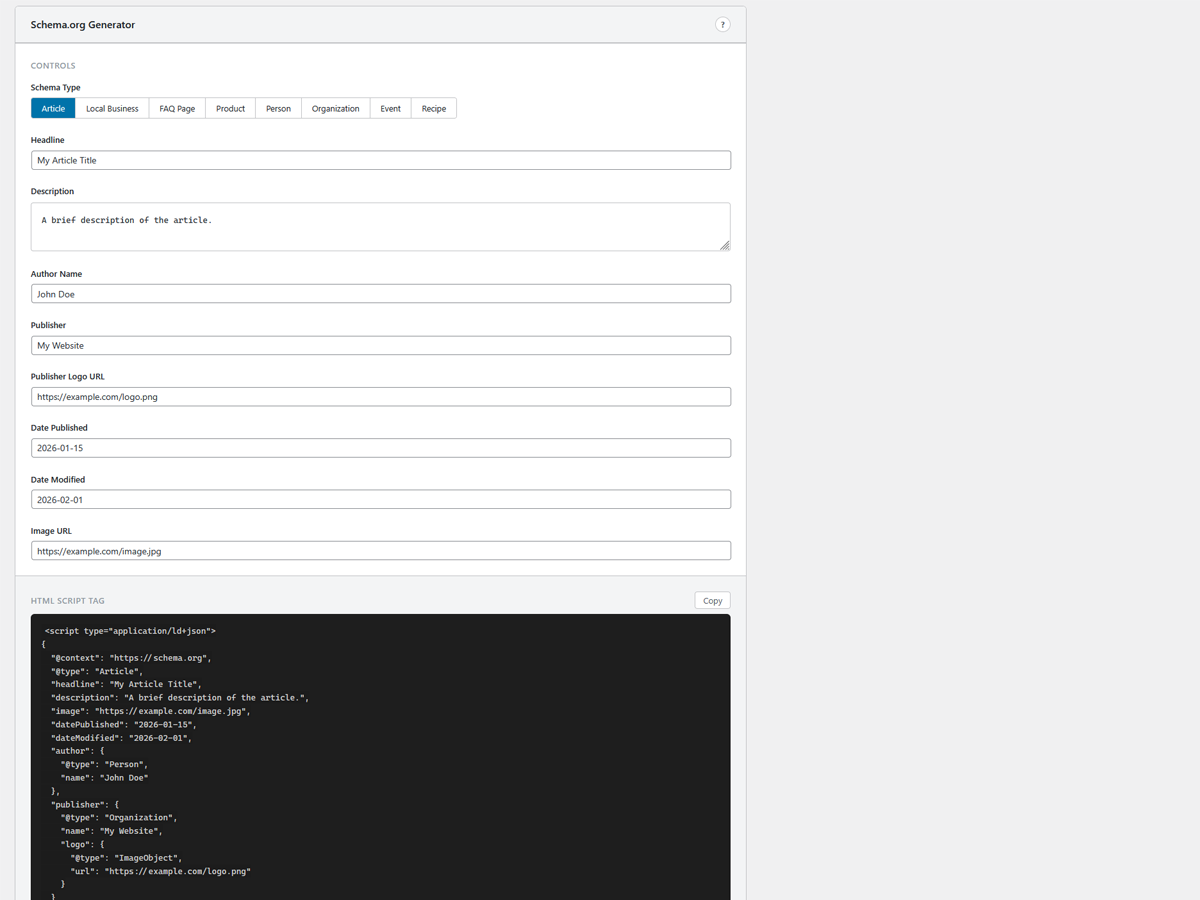Focus the Headline input field
This screenshot has width=1200, height=900.
pos(380,160)
